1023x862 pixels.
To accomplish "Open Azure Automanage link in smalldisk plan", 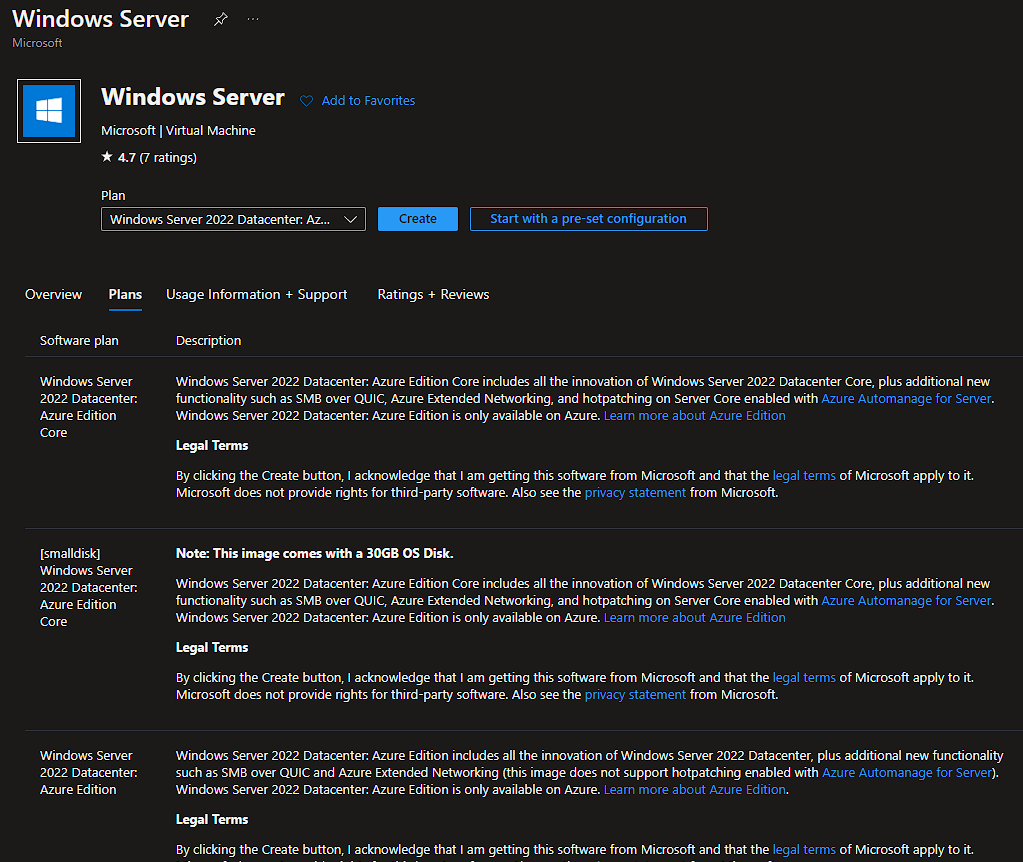I will click(906, 601).
